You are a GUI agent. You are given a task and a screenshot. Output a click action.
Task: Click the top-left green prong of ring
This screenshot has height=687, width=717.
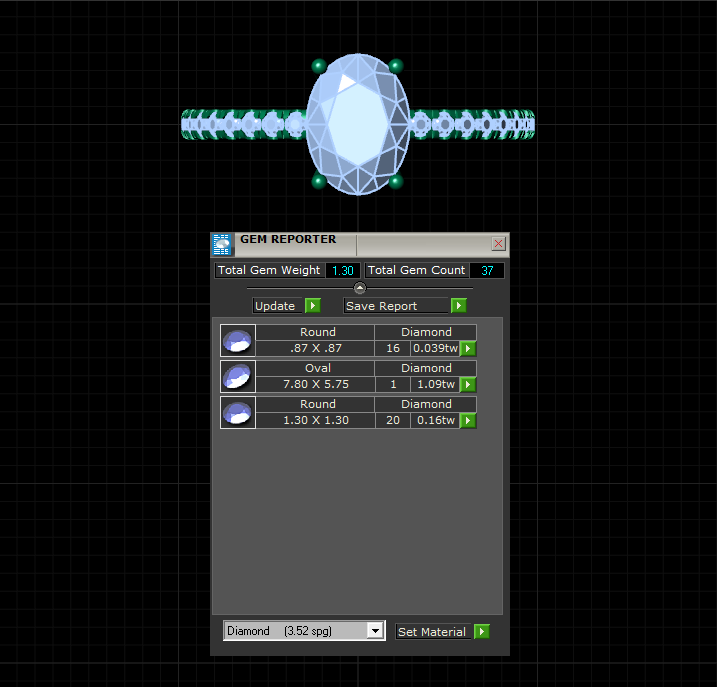(x=319, y=66)
